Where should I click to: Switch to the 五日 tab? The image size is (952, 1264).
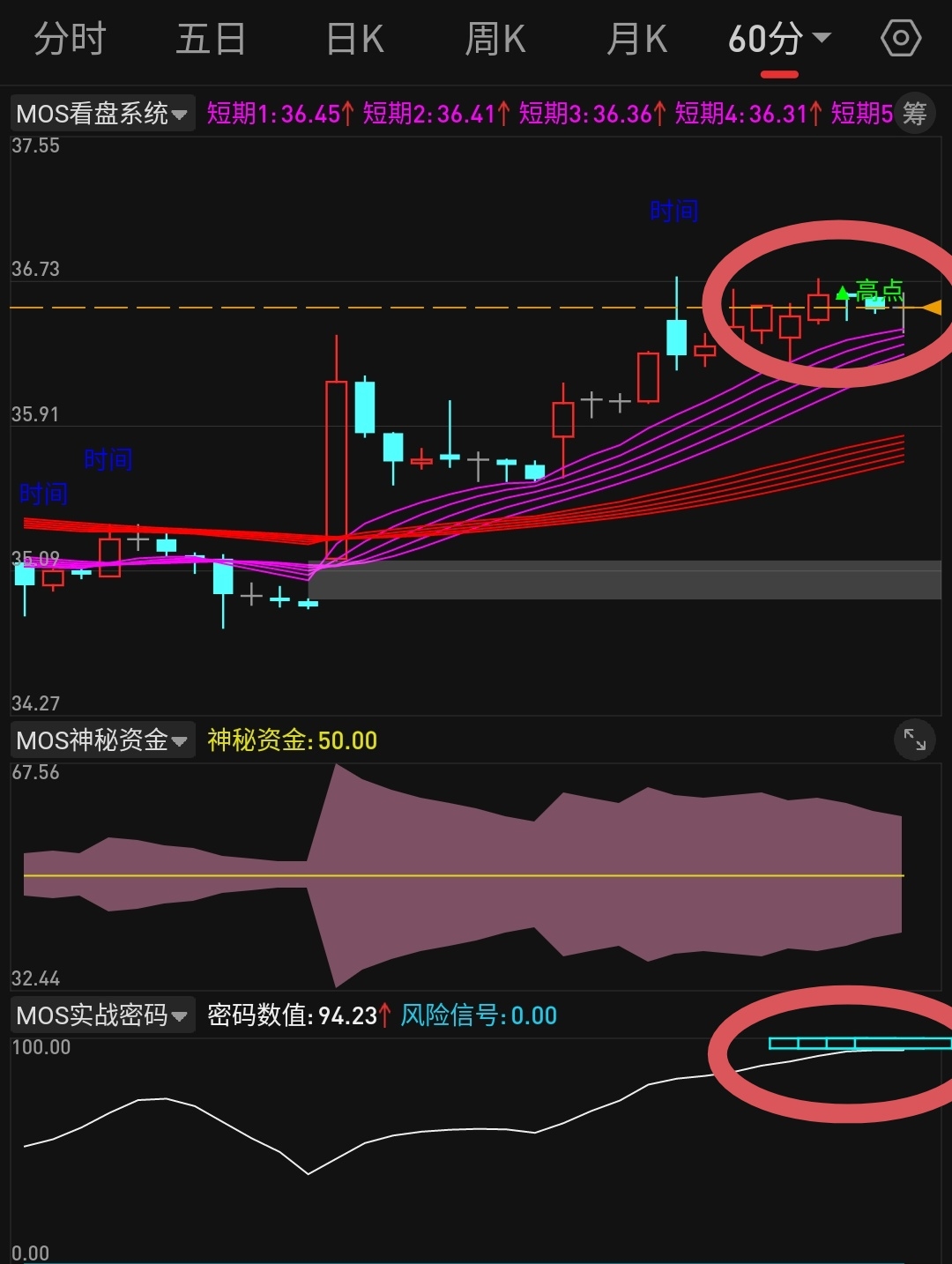[x=211, y=39]
